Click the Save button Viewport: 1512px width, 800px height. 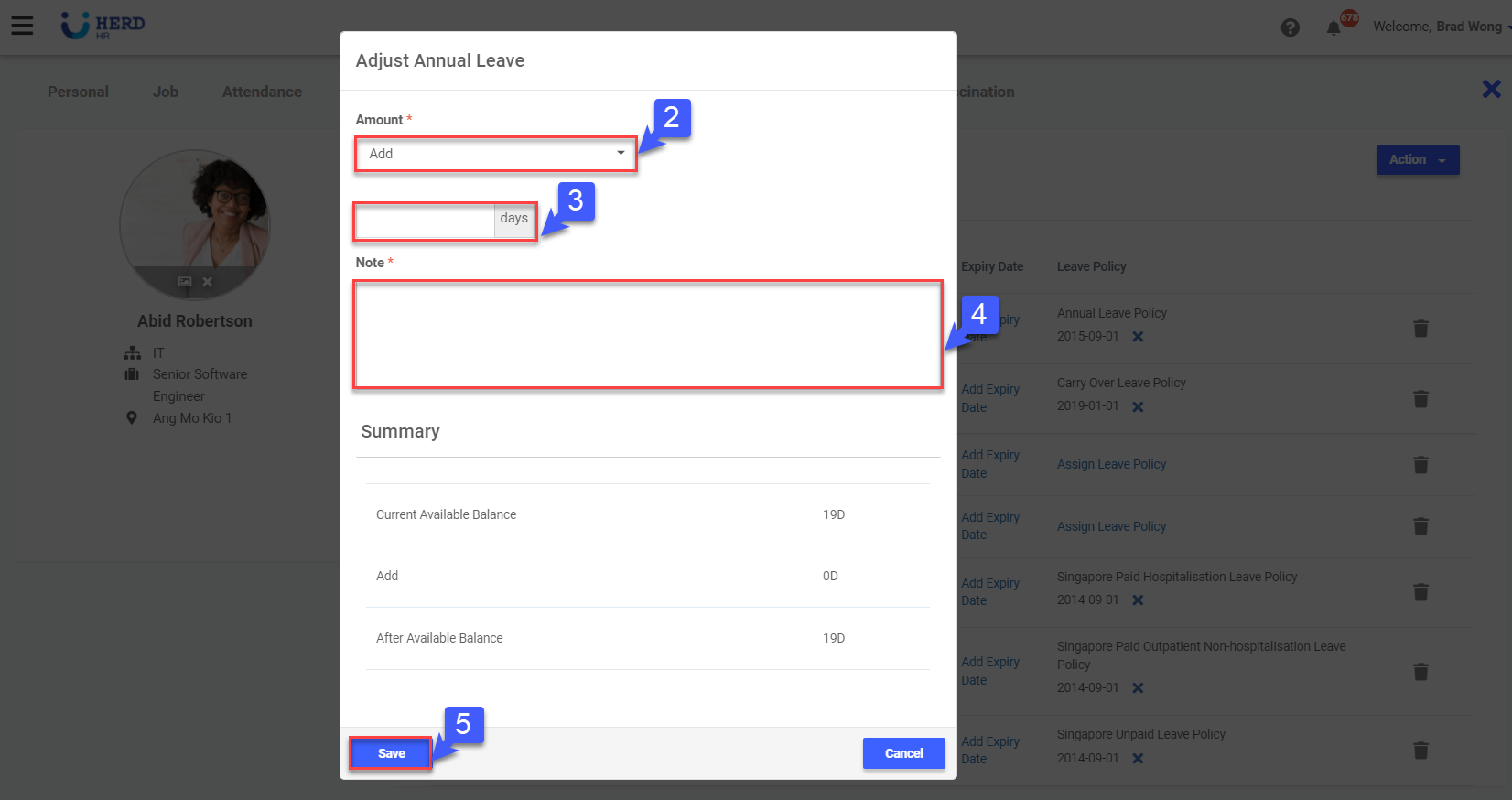click(x=391, y=753)
